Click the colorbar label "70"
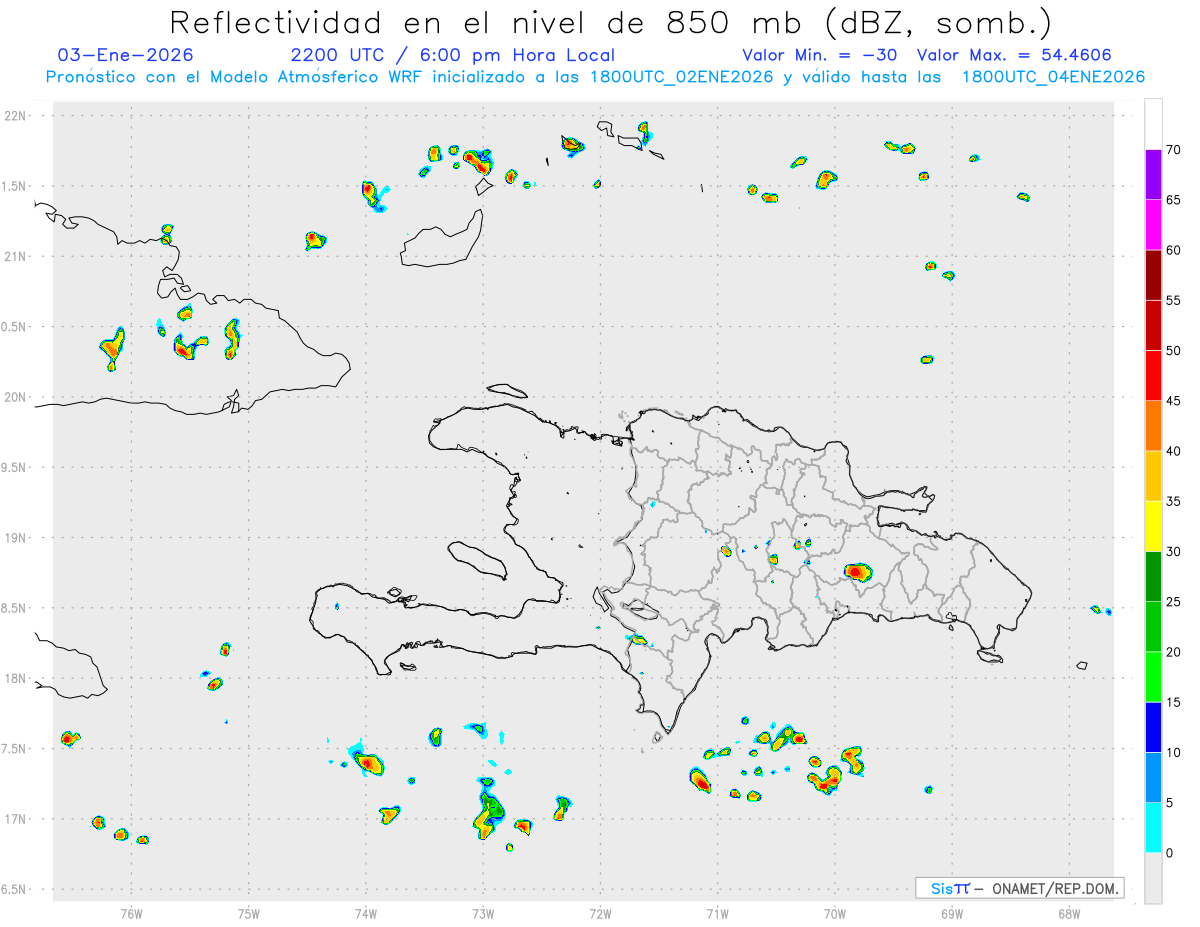Screen dimensions: 1200x927 (x=1174, y=150)
